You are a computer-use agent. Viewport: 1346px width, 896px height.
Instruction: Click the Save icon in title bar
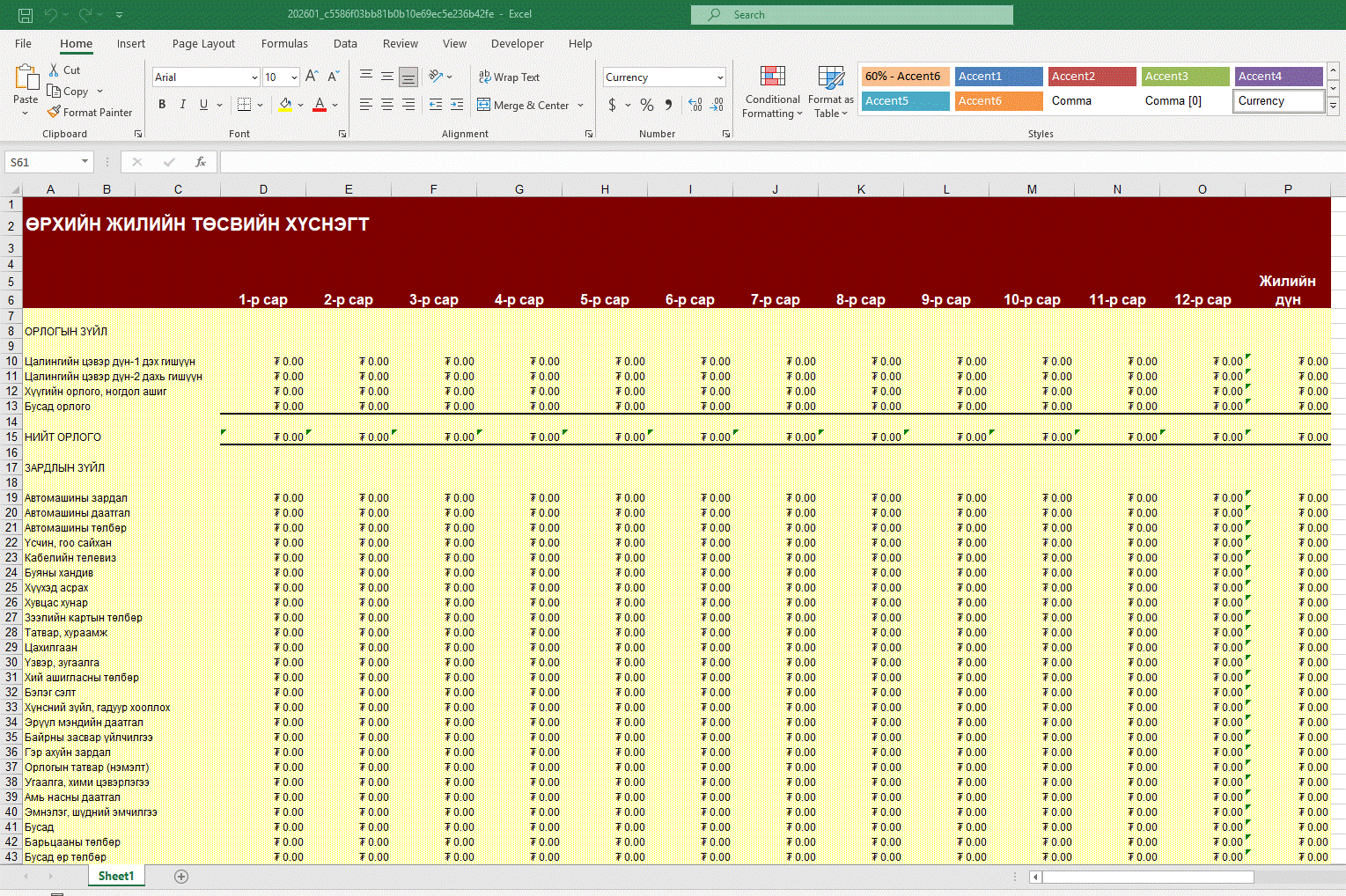26,15
